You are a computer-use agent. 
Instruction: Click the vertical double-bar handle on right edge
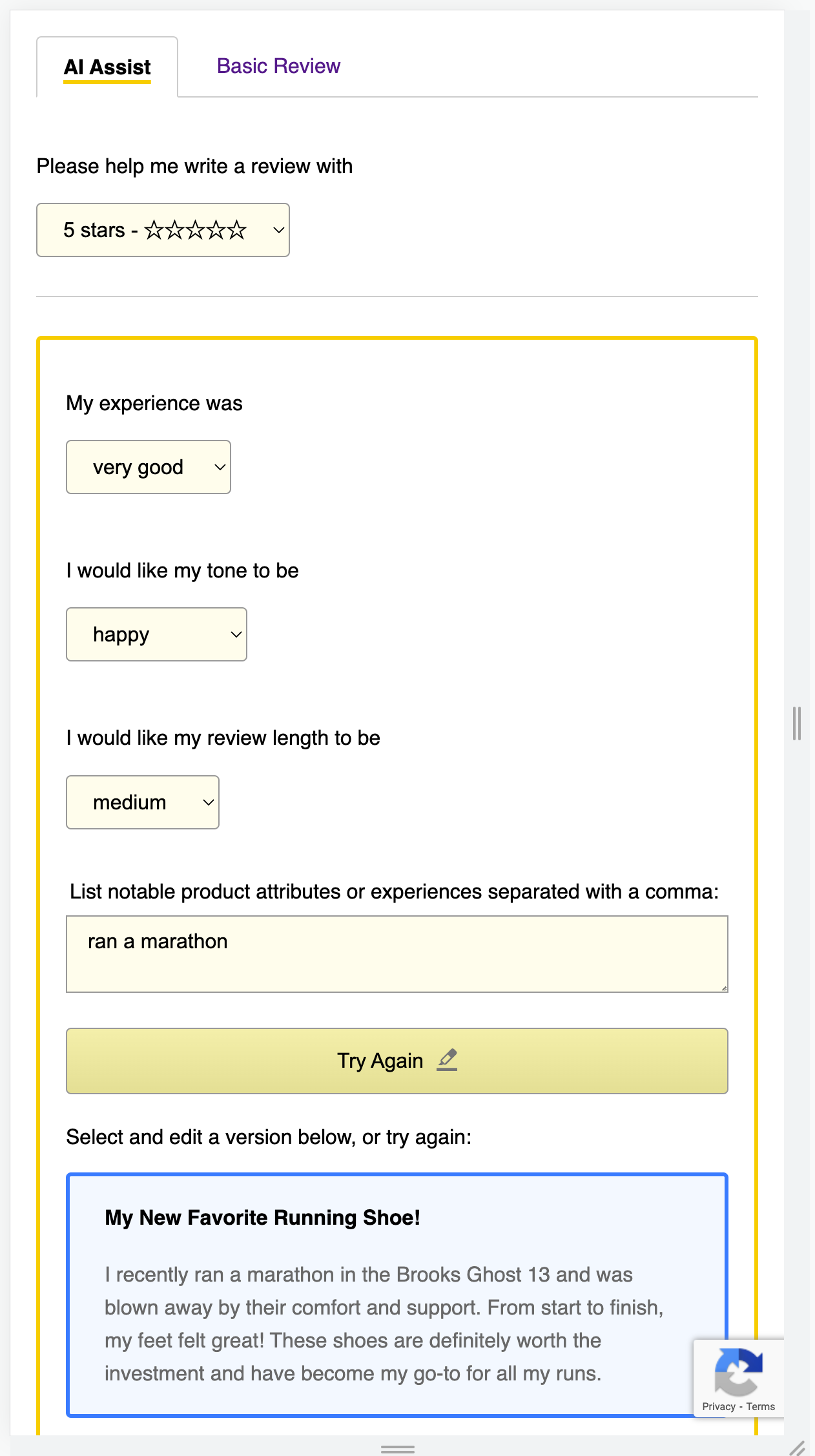(797, 723)
